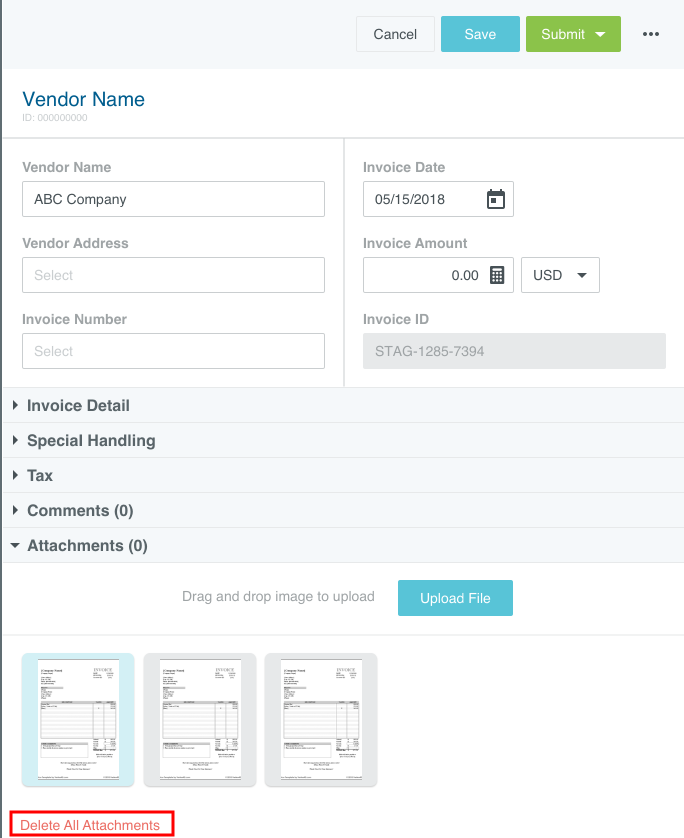Open the three-dot more options menu
The image size is (684, 838).
tap(651, 34)
